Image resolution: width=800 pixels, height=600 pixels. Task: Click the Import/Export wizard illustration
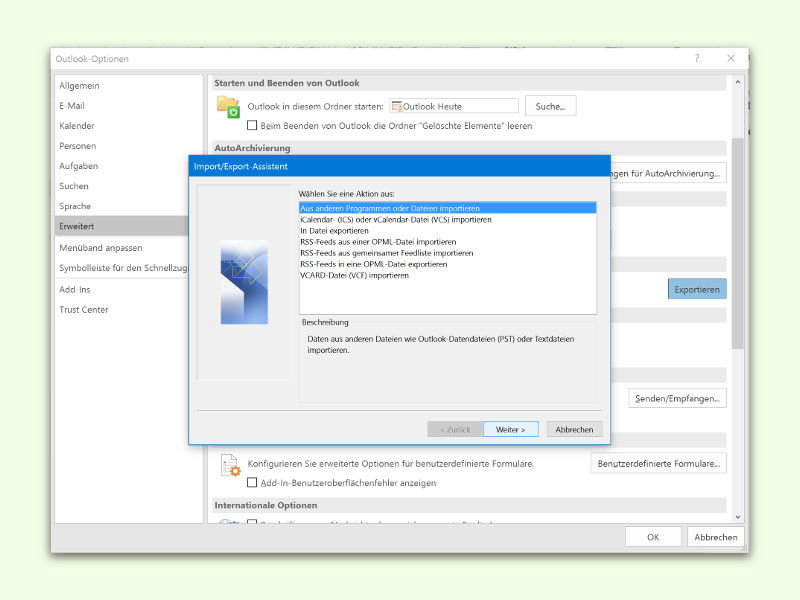(x=244, y=282)
